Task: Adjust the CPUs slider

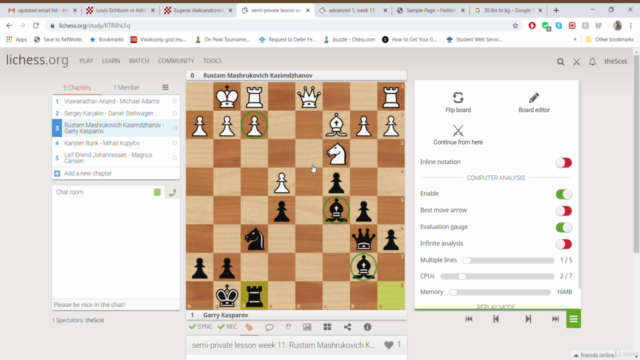Action: tap(497, 276)
